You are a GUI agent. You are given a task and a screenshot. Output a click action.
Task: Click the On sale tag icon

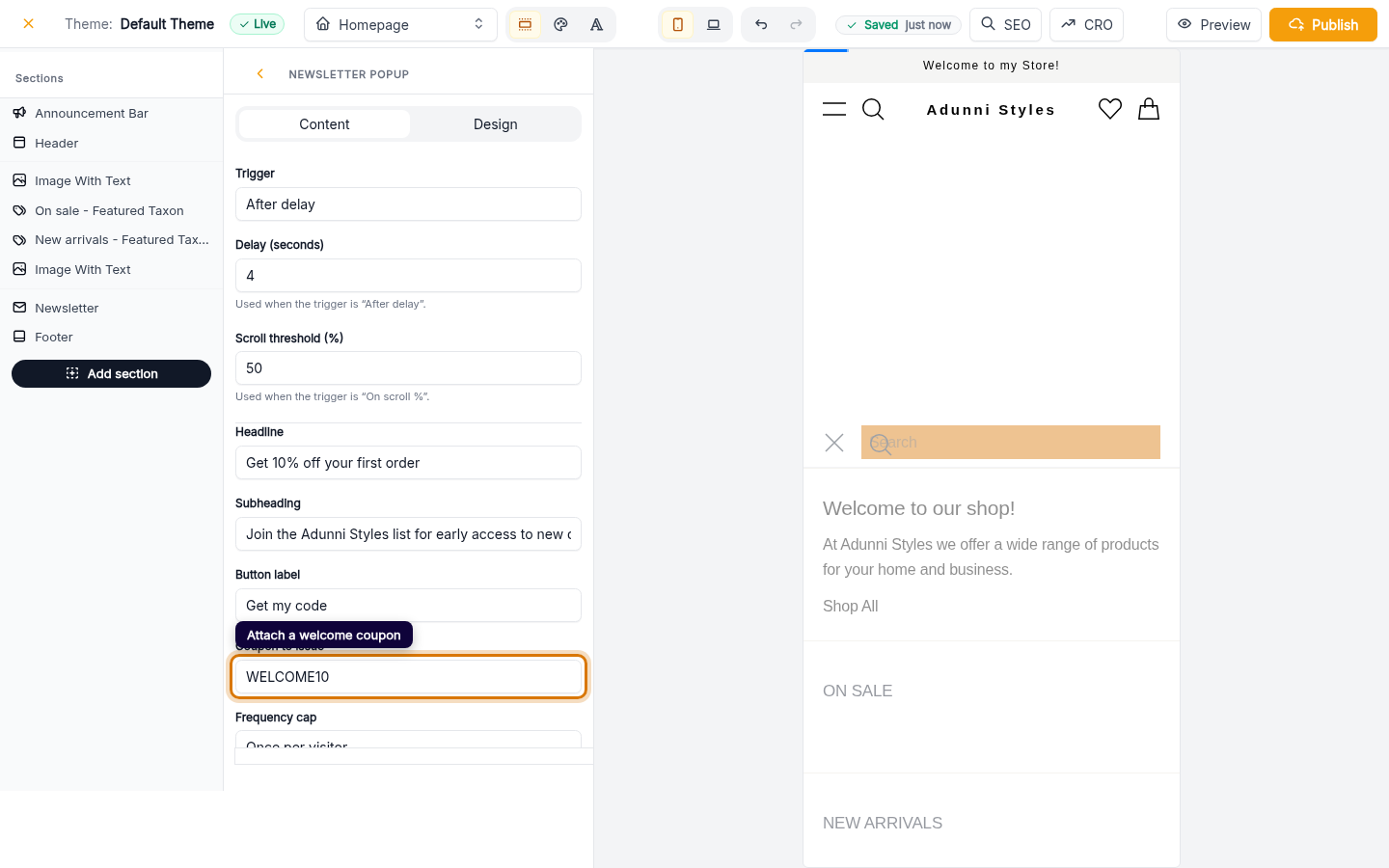pyautogui.click(x=19, y=210)
